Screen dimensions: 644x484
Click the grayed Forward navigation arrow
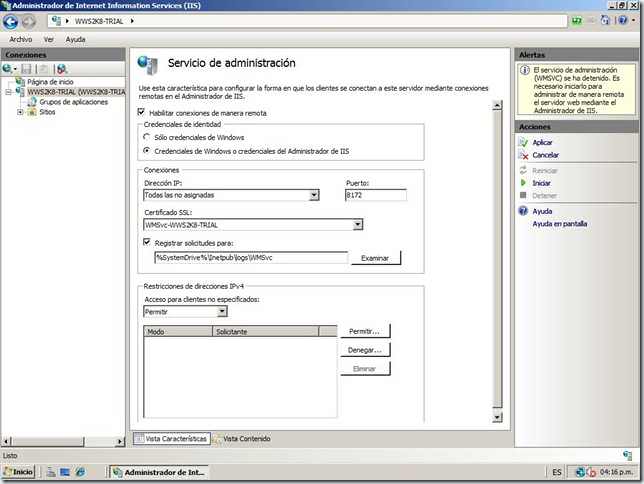click(x=28, y=21)
